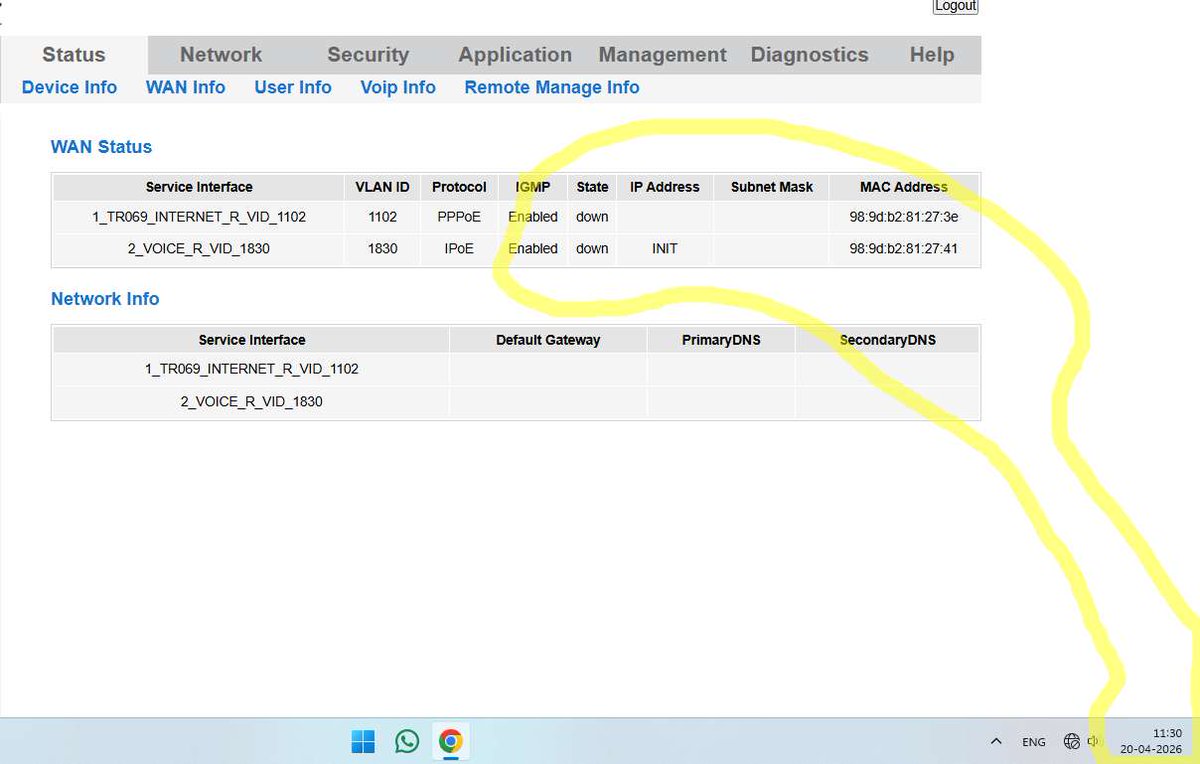Click the PPPoE protocol cell
Image resolution: width=1200 pixels, height=764 pixels.
(459, 217)
